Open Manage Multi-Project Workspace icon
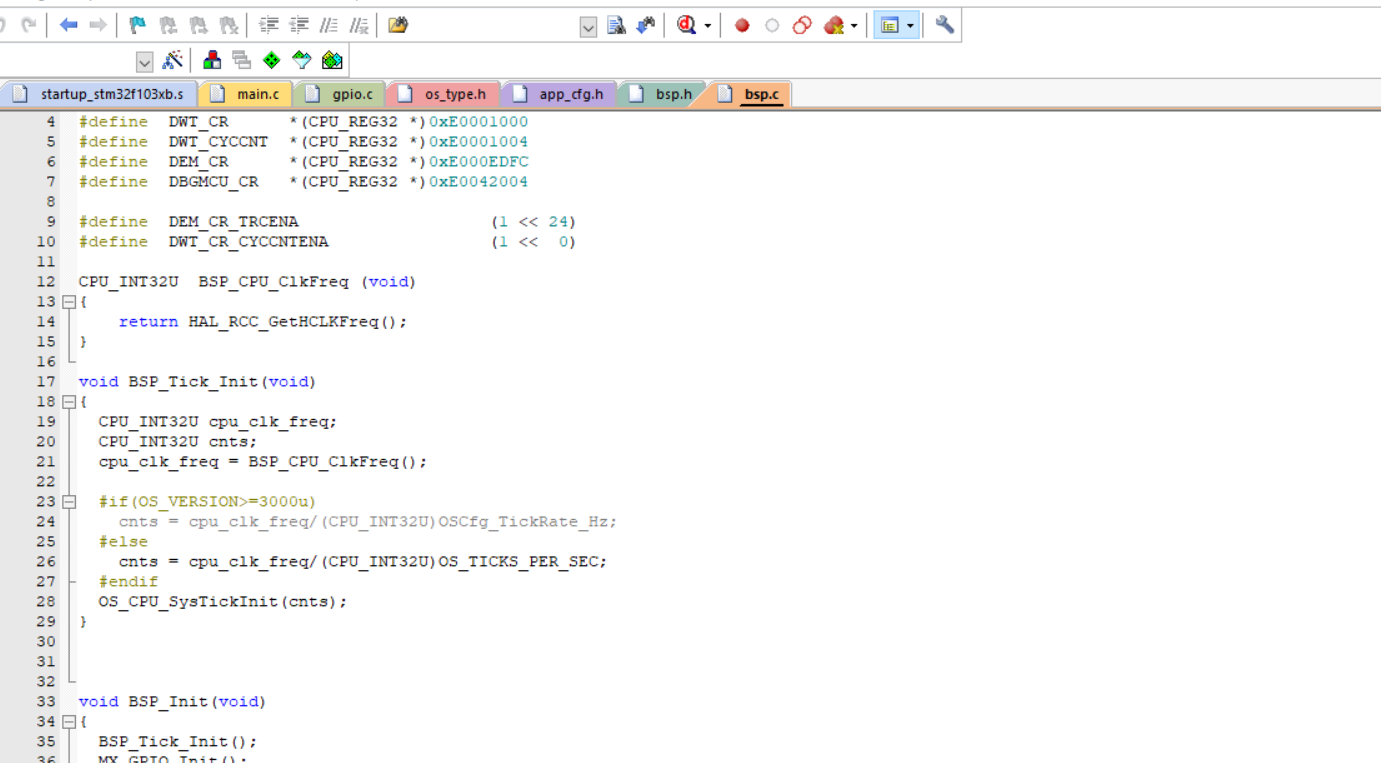1381x763 pixels. pyautogui.click(x=242, y=60)
